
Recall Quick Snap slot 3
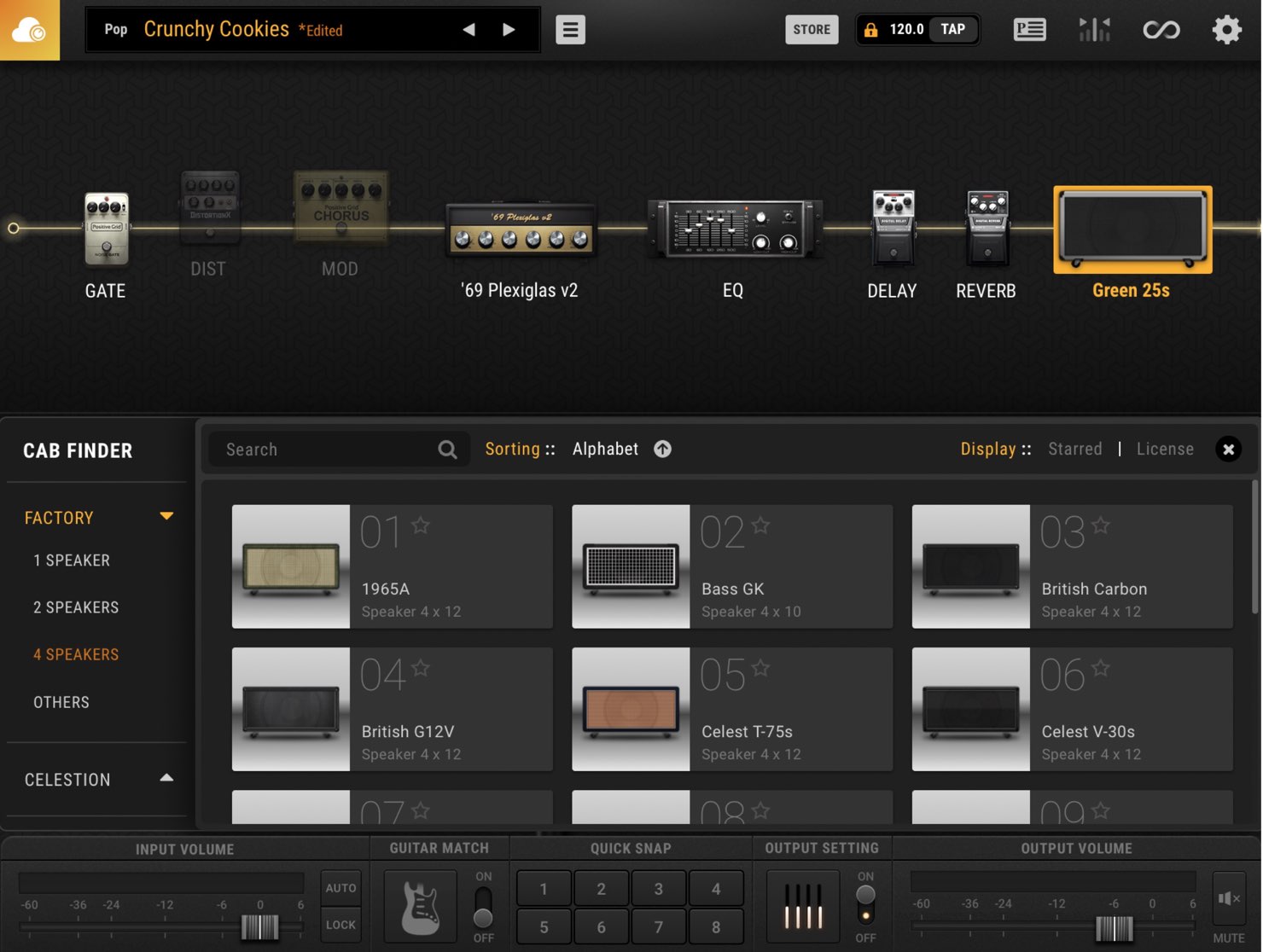coord(658,889)
